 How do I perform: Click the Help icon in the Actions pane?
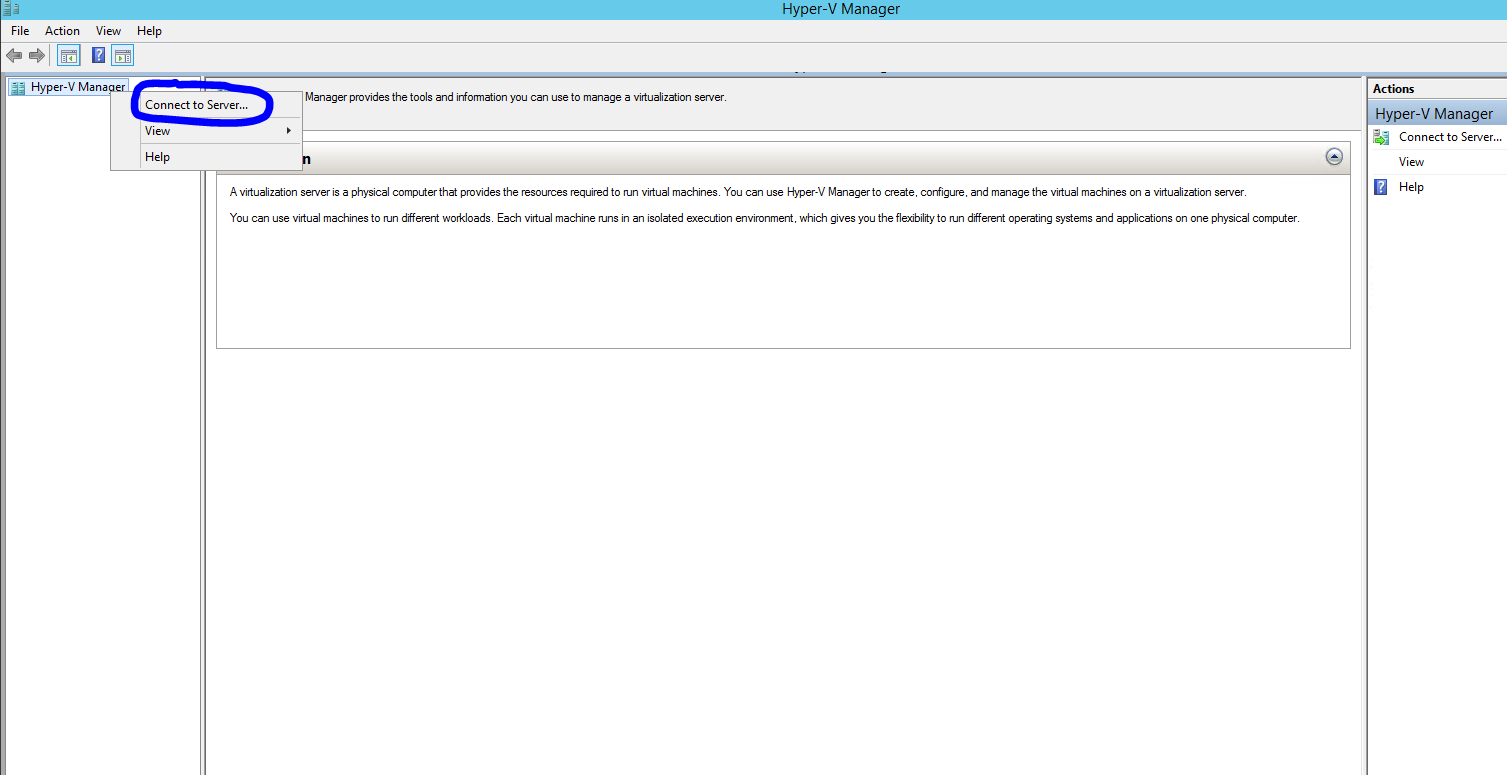[x=1381, y=187]
